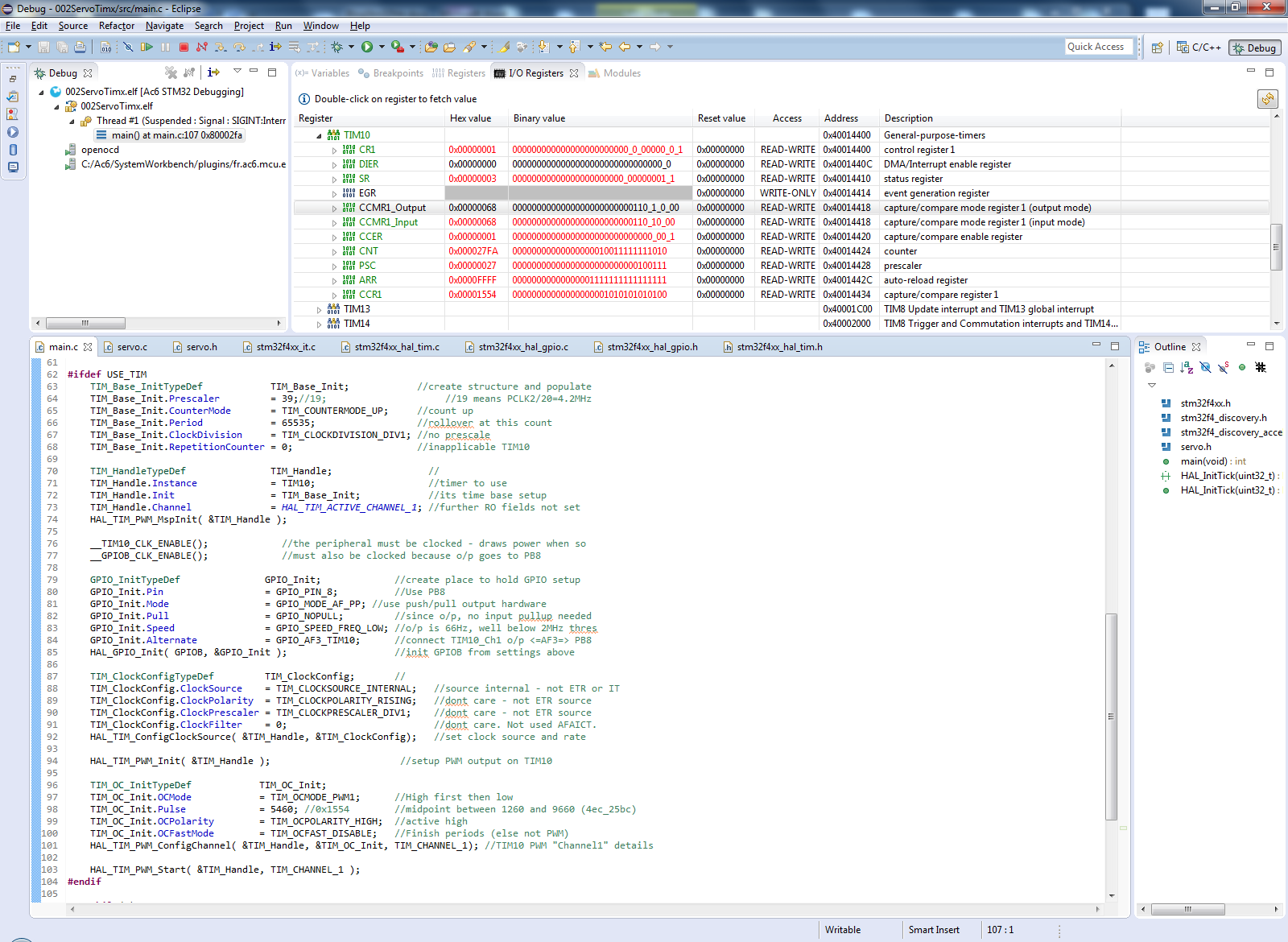This screenshot has height=942, width=1288.
Task: Toggle Instruction Stepping Mode in toolbar
Action: 275,48
